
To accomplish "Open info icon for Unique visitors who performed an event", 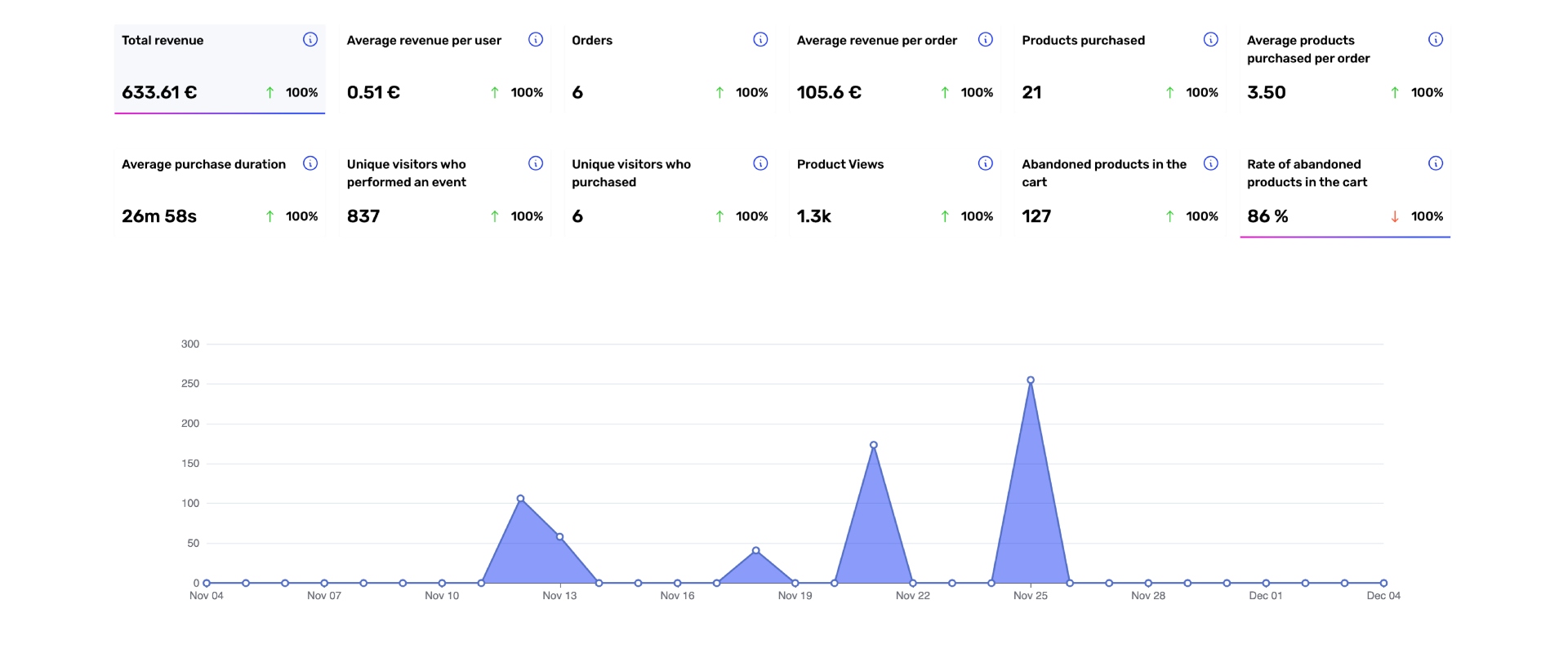I will click(536, 163).
